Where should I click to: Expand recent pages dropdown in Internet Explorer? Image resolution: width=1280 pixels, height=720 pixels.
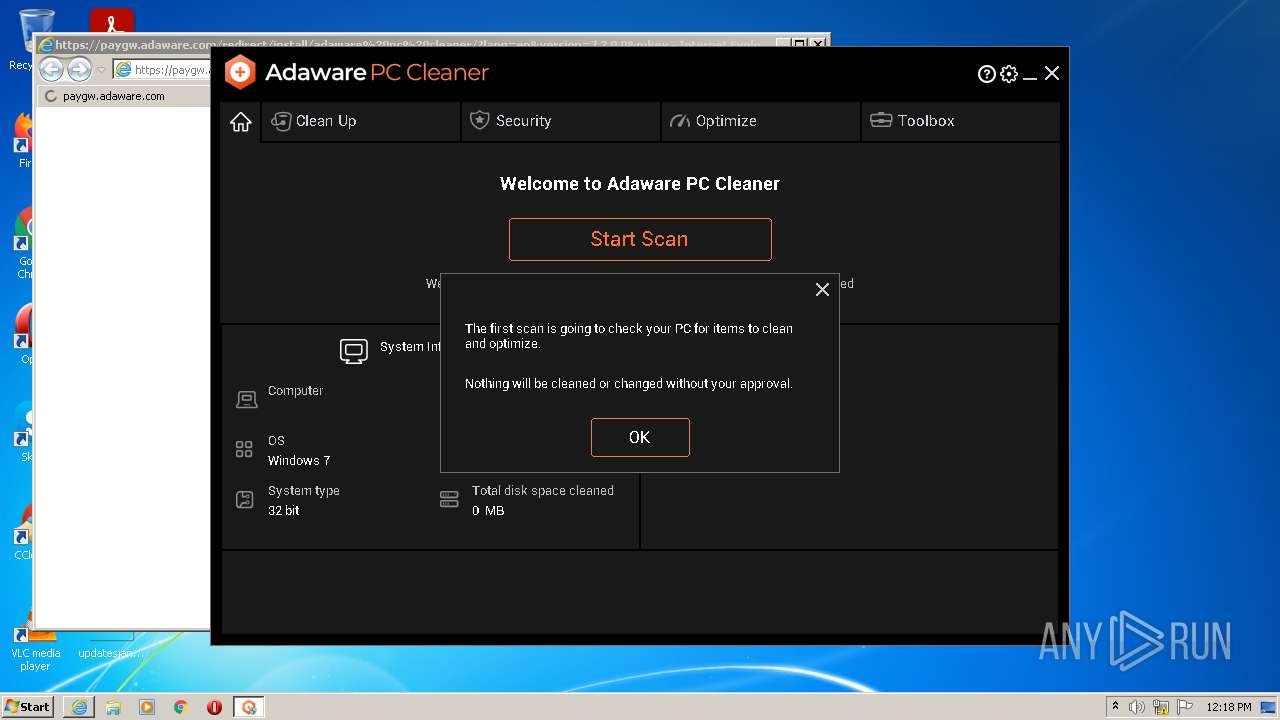101,70
